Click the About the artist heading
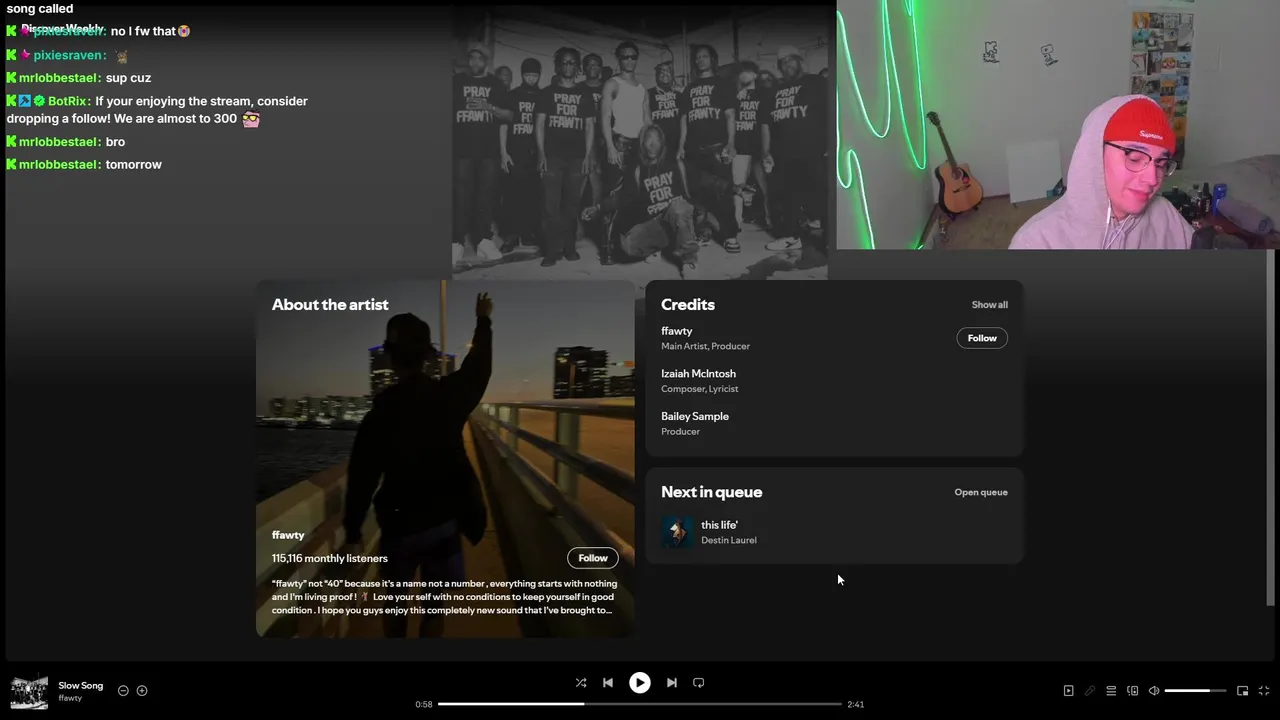Screen dimensions: 1280x720 (330, 305)
